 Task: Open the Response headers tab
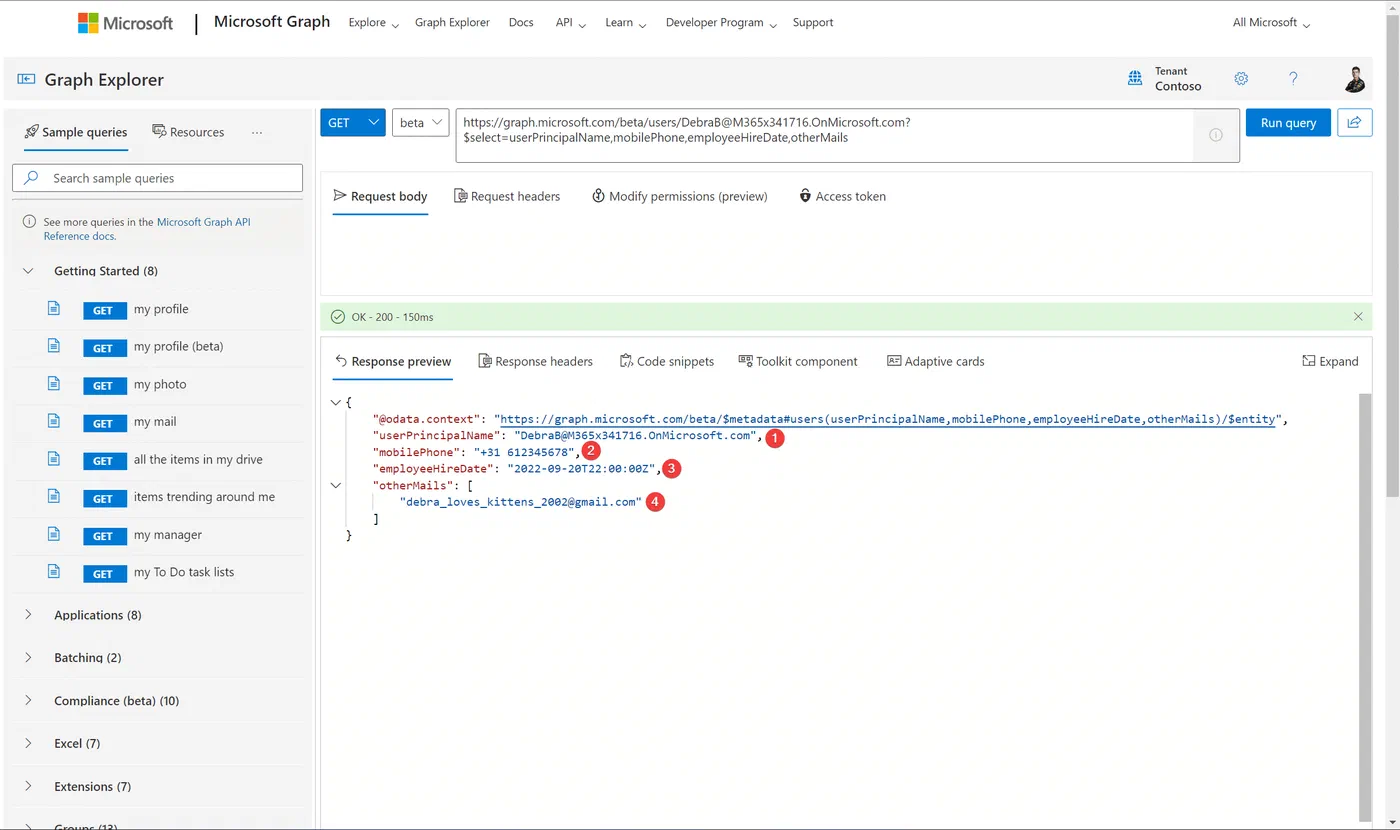(535, 361)
